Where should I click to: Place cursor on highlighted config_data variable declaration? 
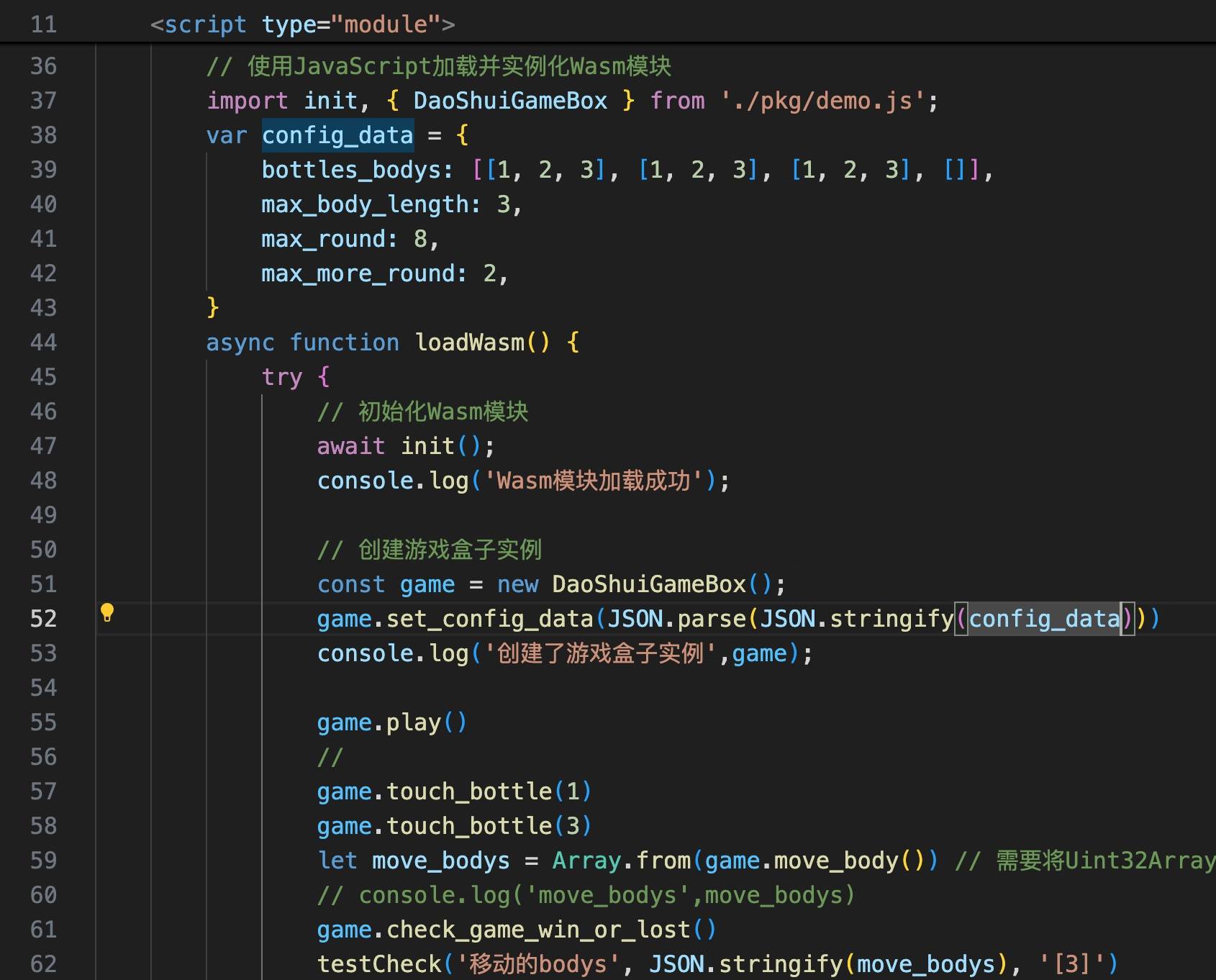tap(337, 135)
